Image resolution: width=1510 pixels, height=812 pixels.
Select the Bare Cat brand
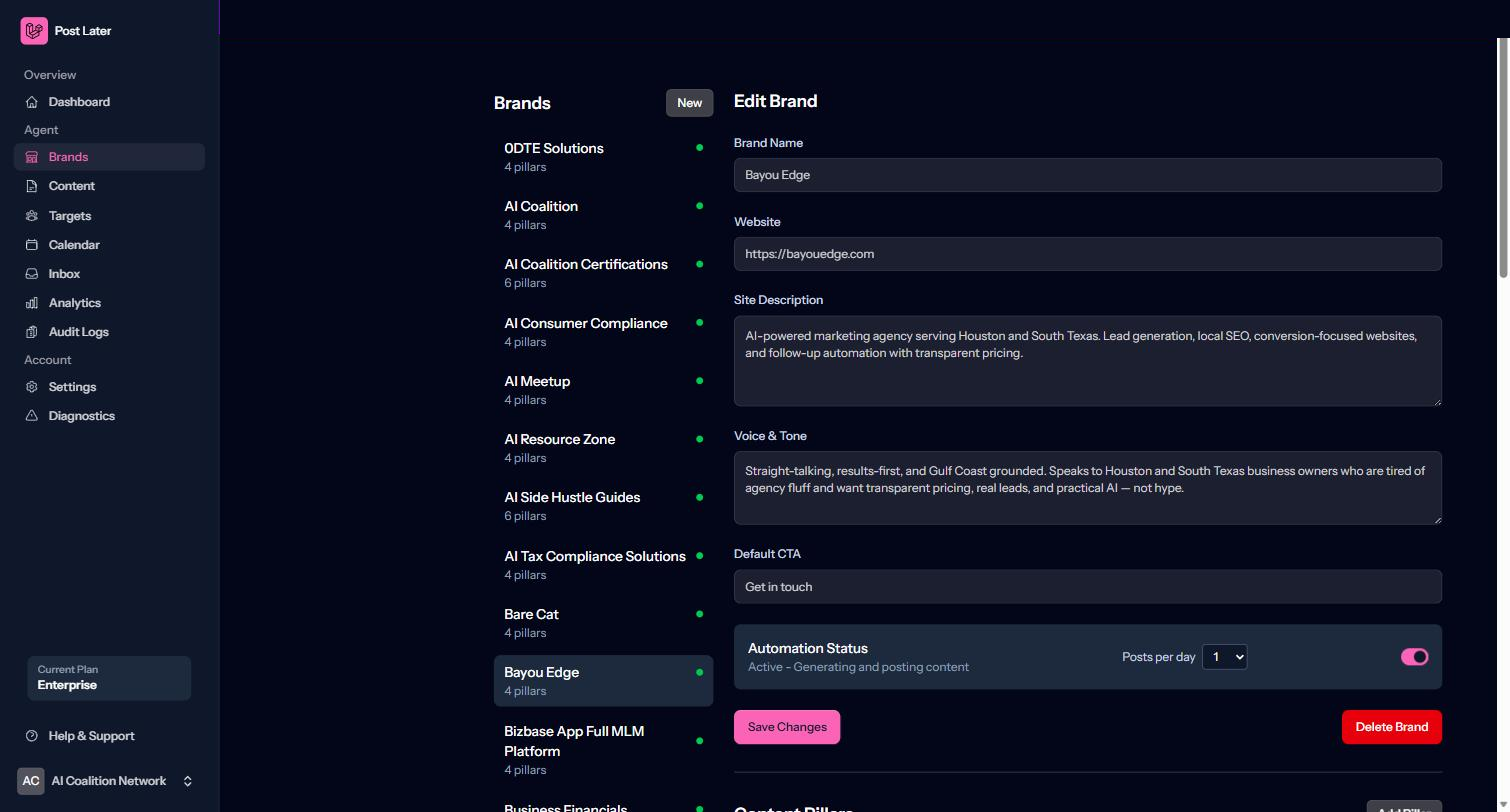[x=603, y=623]
